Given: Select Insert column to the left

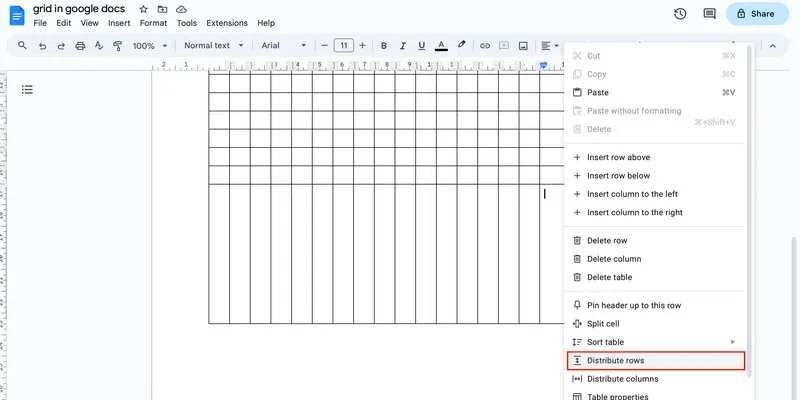Looking at the screenshot, I should tap(655, 194).
